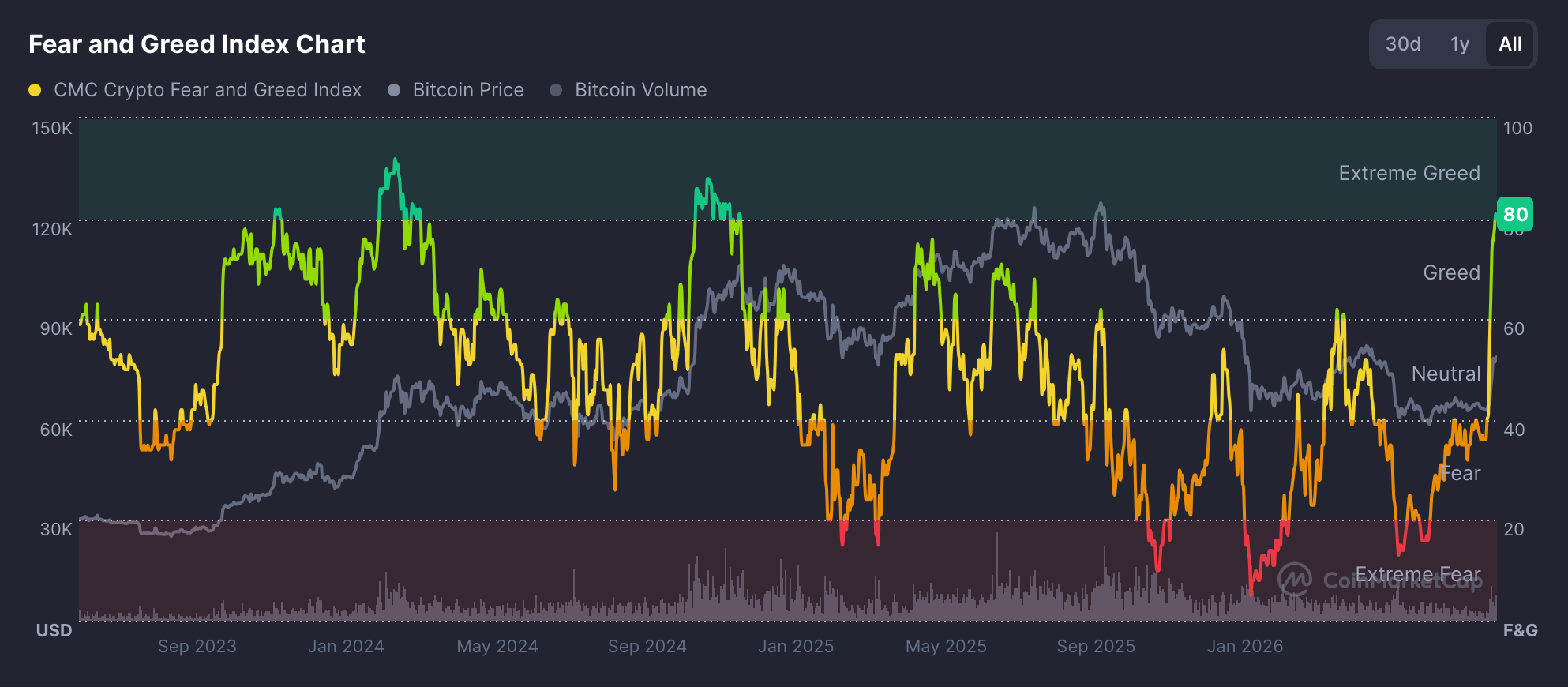Click the F&G axis unit label

1521,630
